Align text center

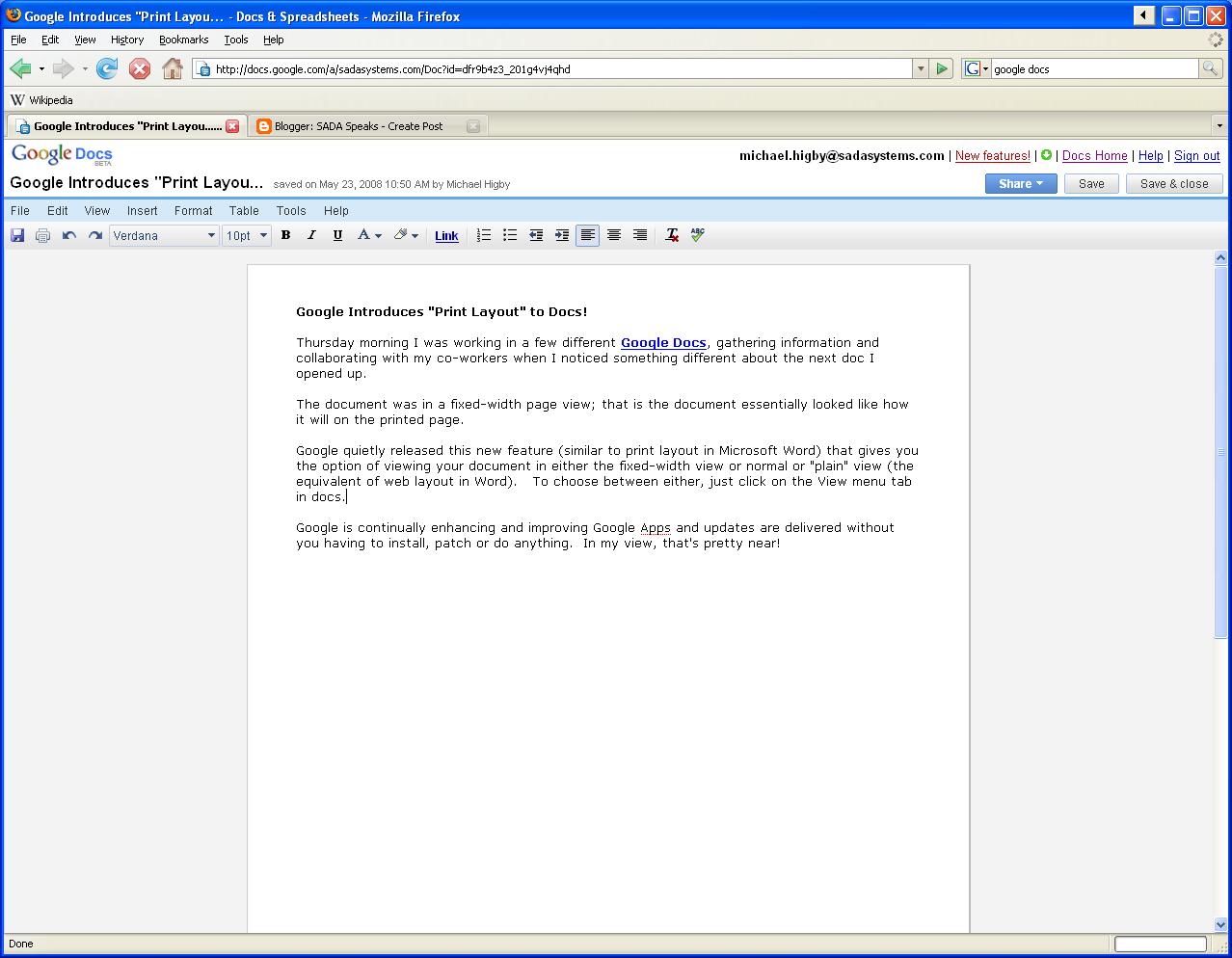614,235
